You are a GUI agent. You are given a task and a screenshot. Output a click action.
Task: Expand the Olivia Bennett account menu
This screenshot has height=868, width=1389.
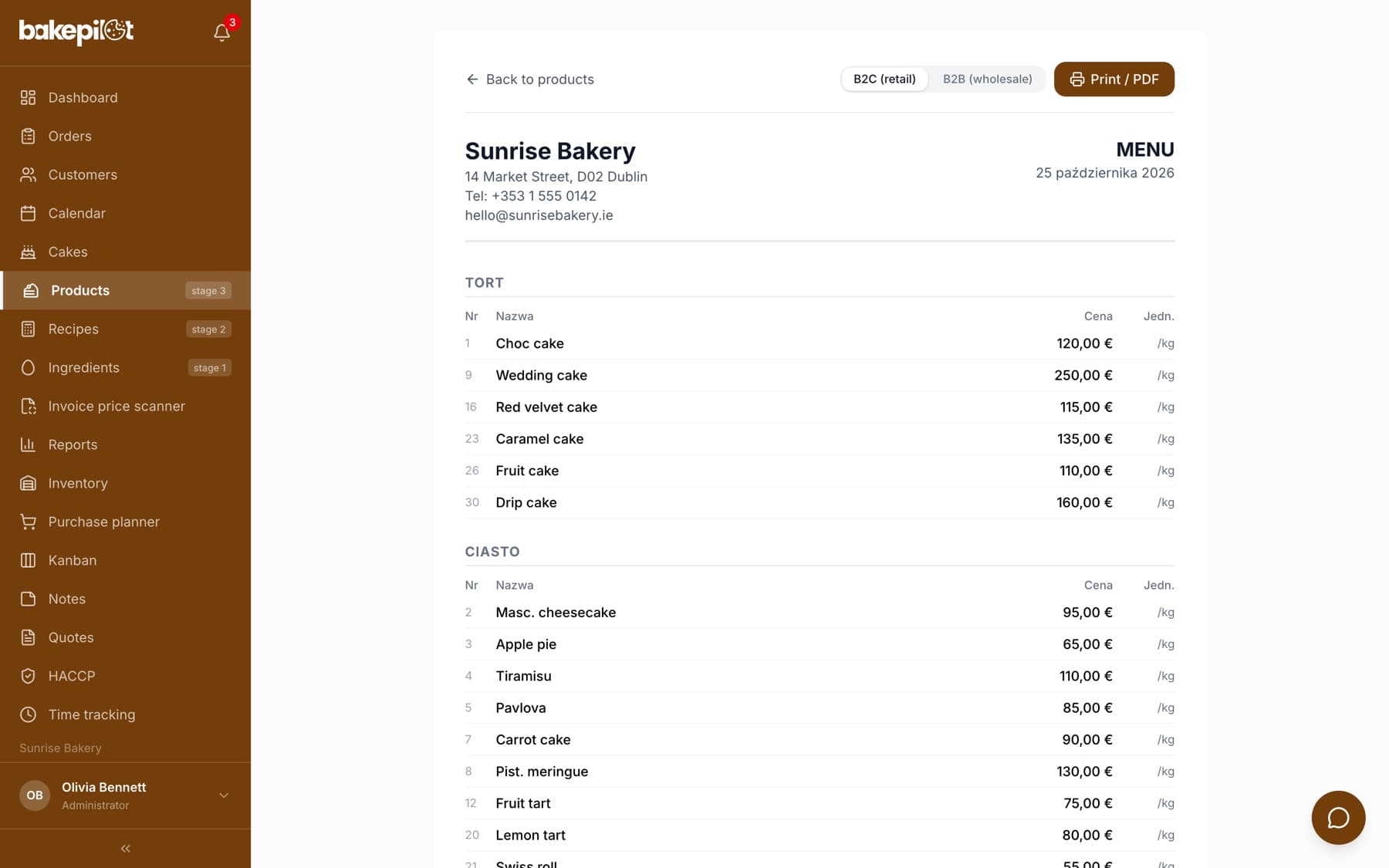[x=224, y=795]
